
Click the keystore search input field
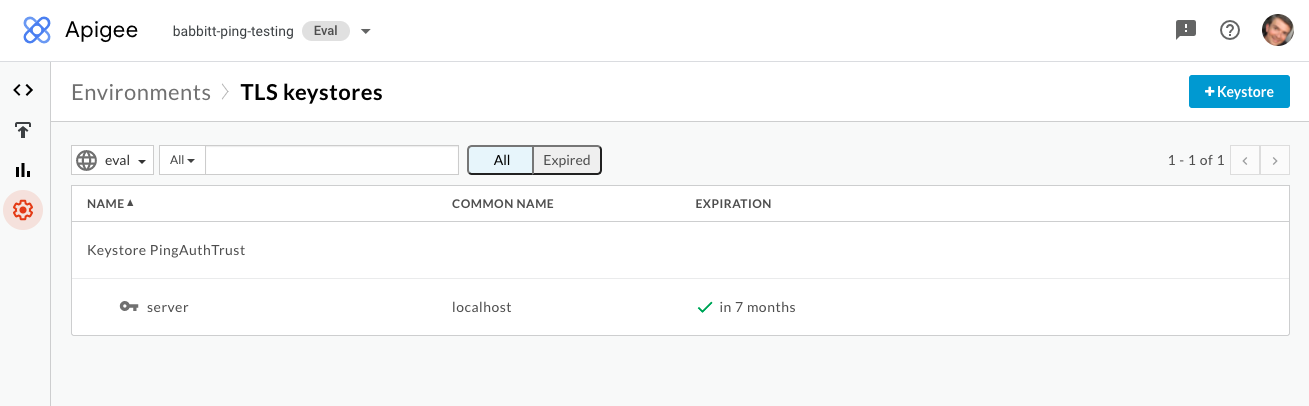tap(331, 160)
